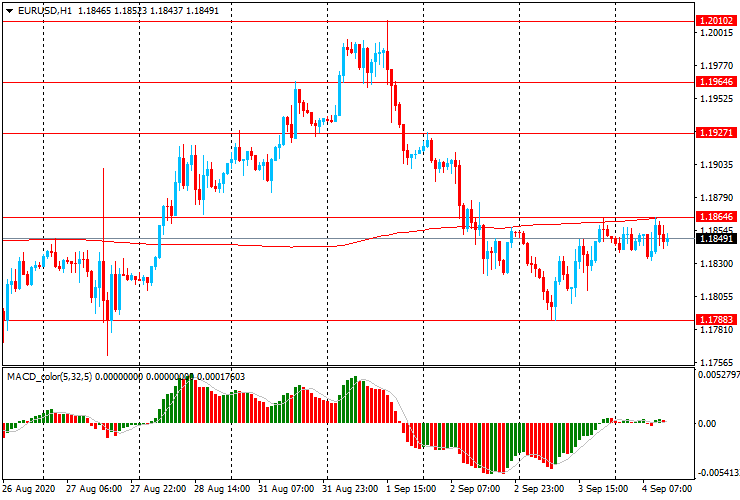Screen dimensions: 740x500
Task: Click the 1.18300 price scale value
Action: tap(716, 263)
